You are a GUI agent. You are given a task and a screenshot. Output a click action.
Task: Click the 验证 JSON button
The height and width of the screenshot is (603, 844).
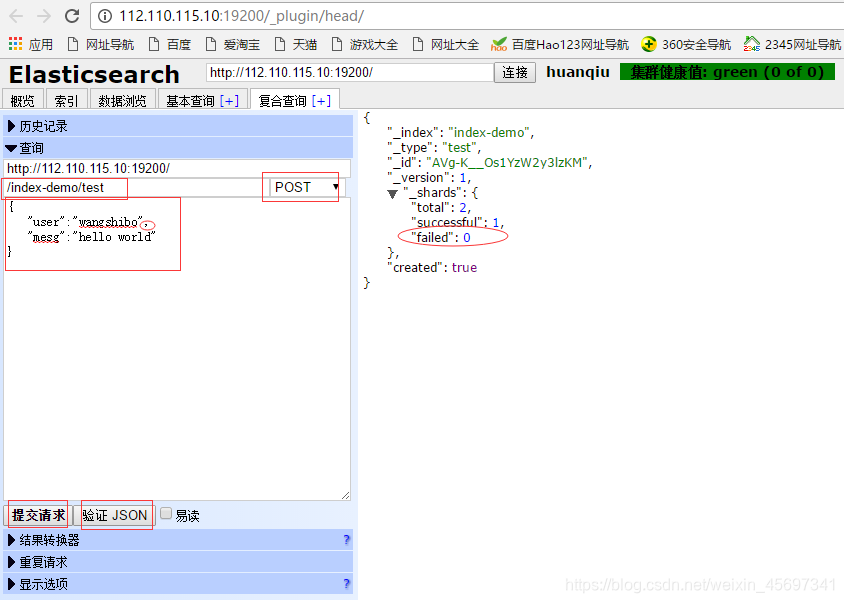tap(115, 515)
